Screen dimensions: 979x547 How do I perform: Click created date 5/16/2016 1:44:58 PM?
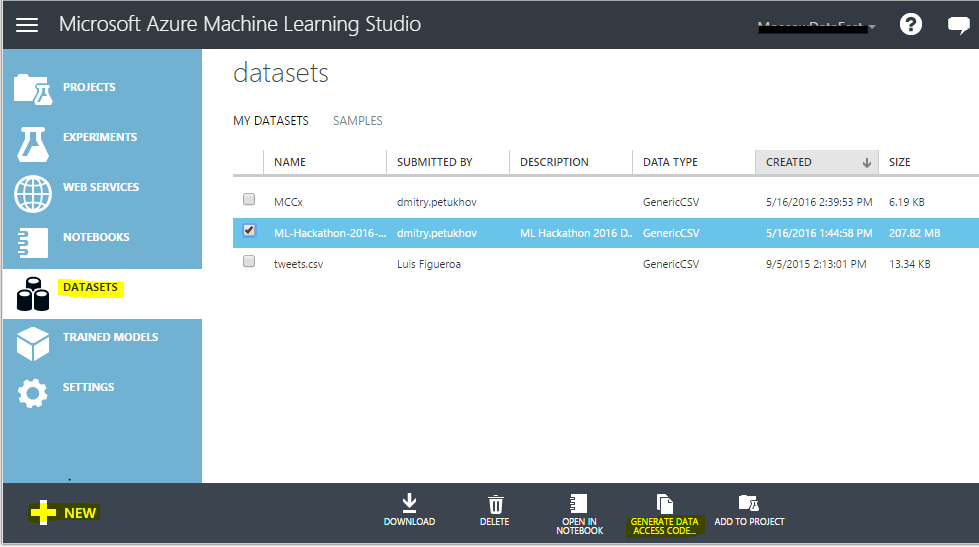819,233
